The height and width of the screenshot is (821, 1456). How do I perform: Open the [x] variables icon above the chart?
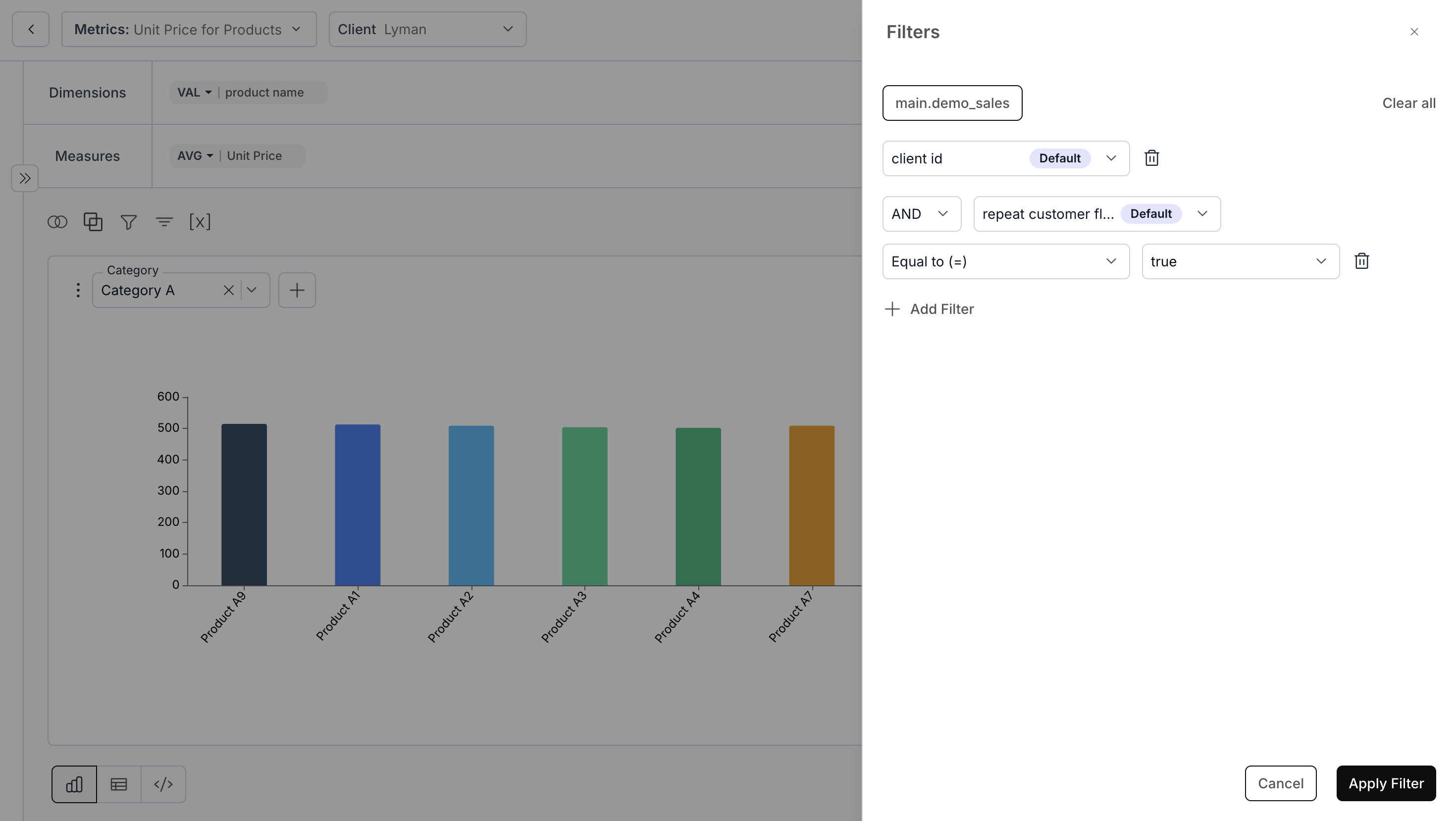pos(200,221)
